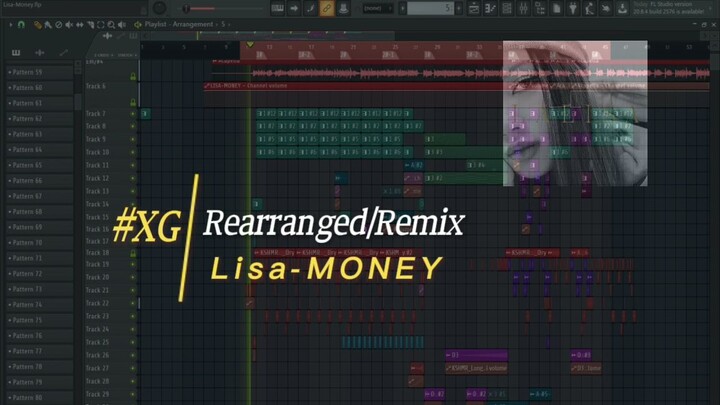The width and height of the screenshot is (720, 405).
Task: Select Pattern 62 in the picker
Action: click(x=40, y=118)
